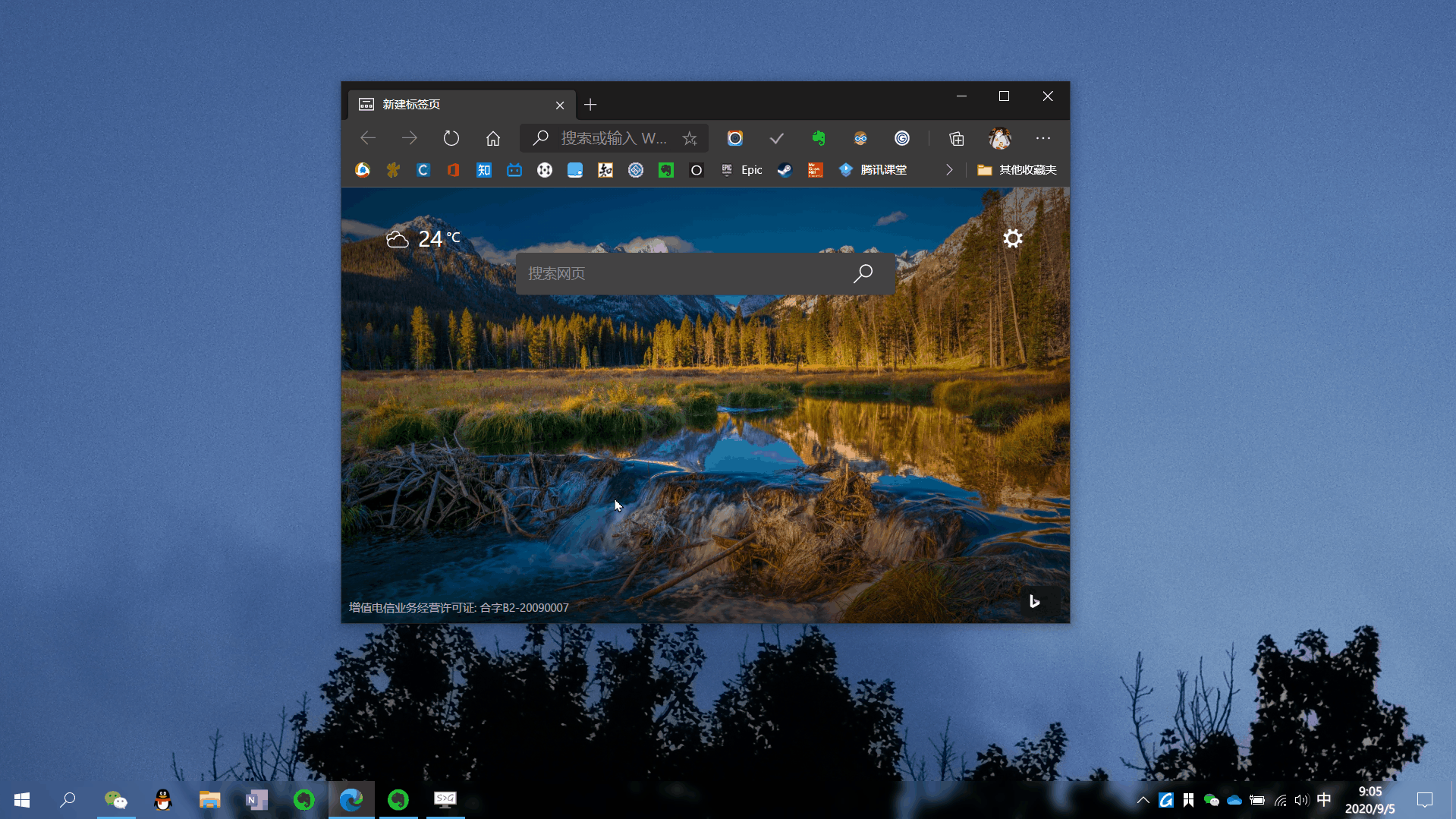Open the Action Center notification icon

click(x=1425, y=800)
